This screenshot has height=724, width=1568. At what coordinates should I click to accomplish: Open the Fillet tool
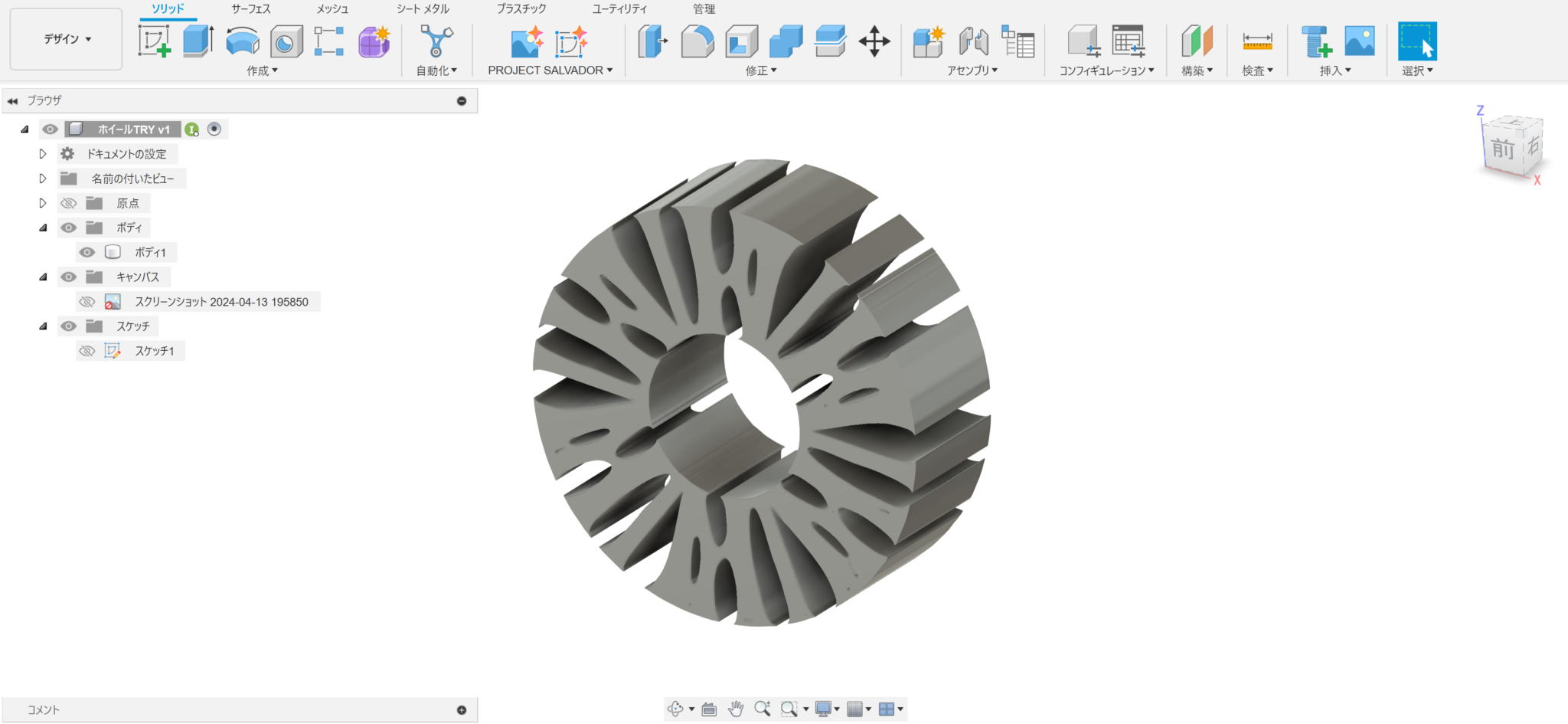pos(695,42)
